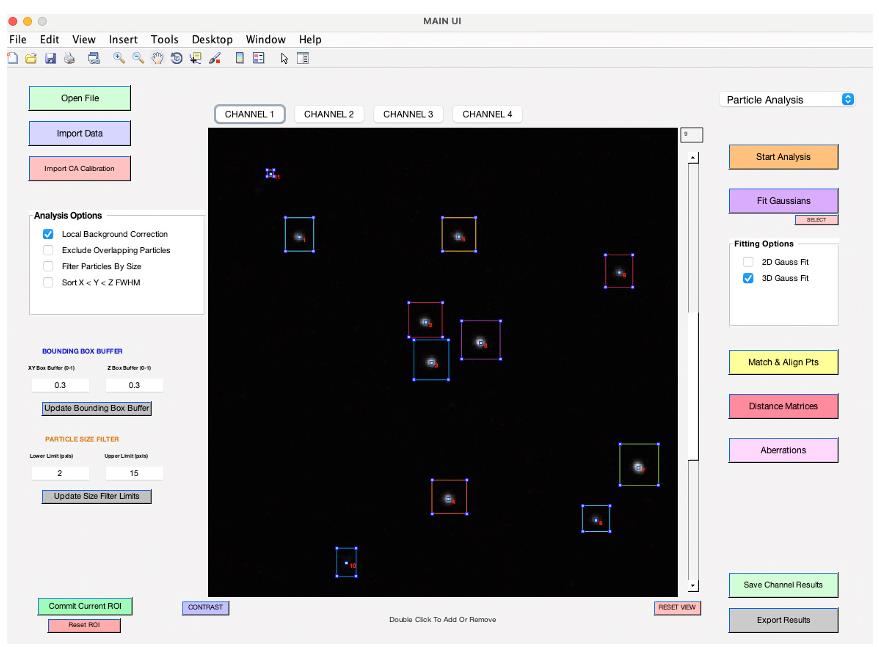Click the Distance Matrices button
Image resolution: width=879 pixels, height=647 pixels.
(x=784, y=406)
